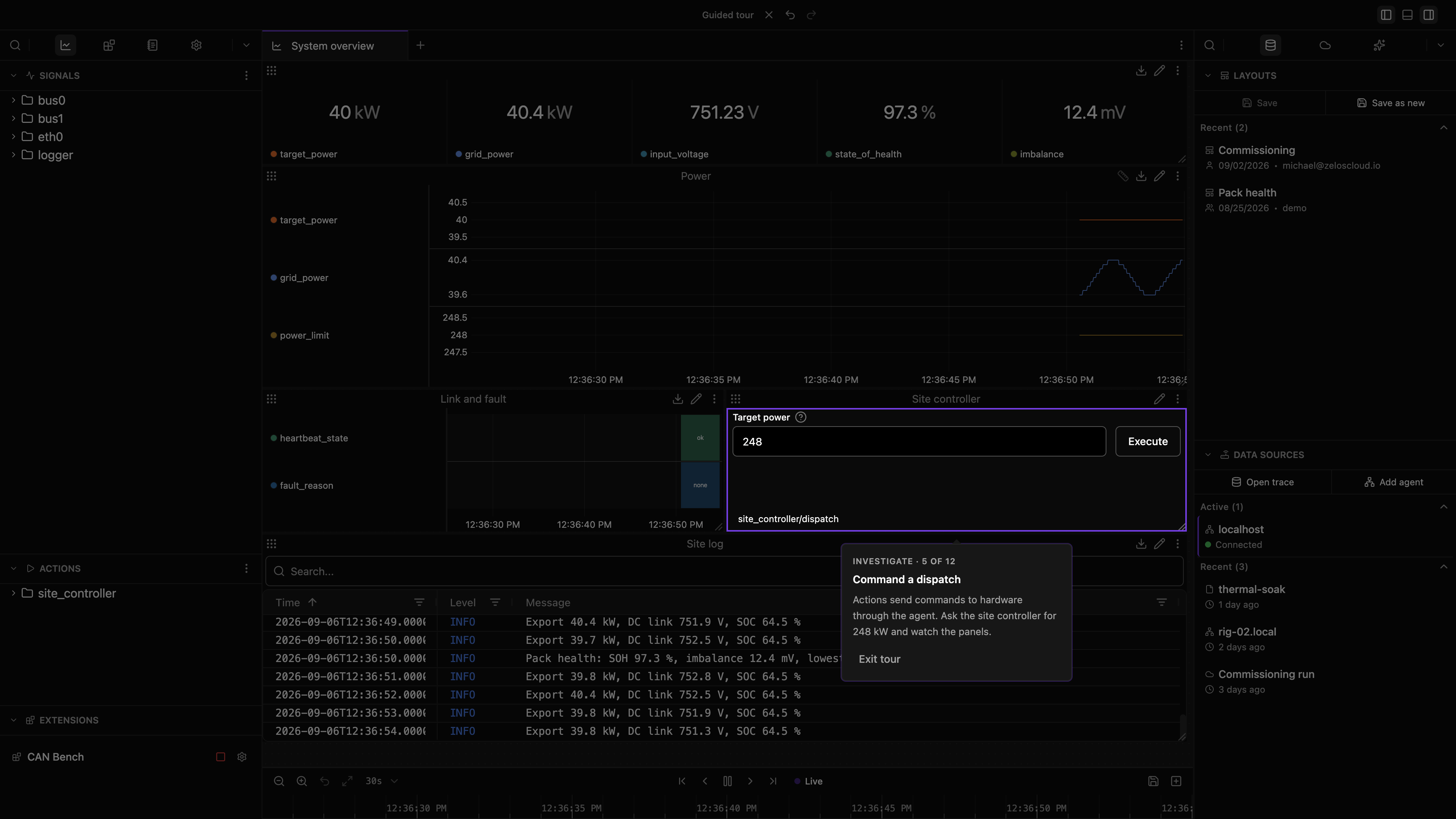Screen dimensions: 1456x819
Task: Open the Power panel more options
Action: click(x=1177, y=176)
